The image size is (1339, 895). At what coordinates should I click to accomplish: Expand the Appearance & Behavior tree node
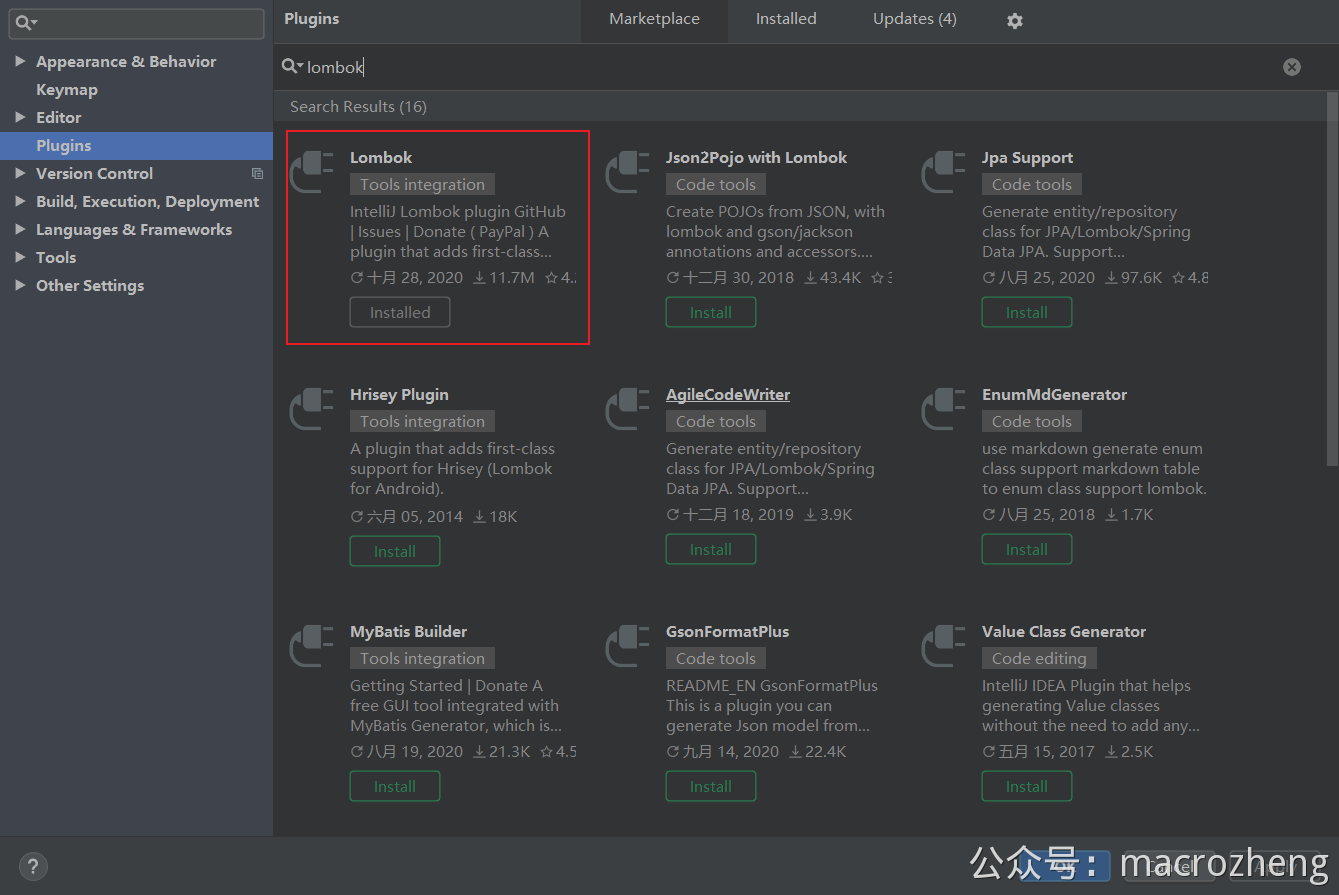coord(20,61)
